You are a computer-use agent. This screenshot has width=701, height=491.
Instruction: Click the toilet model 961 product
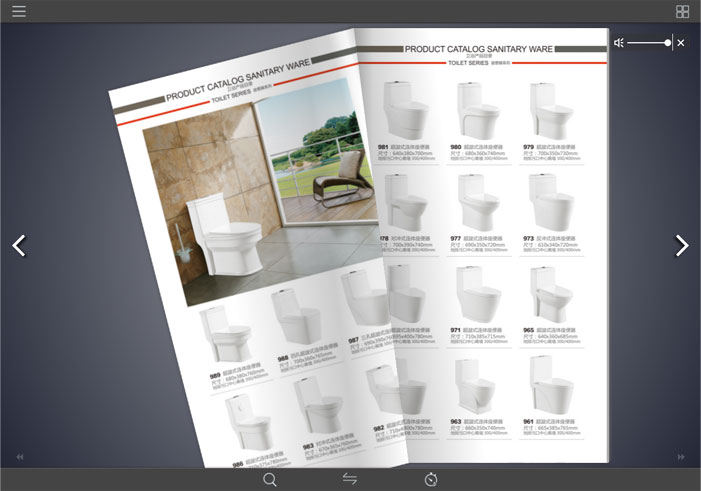coord(550,385)
